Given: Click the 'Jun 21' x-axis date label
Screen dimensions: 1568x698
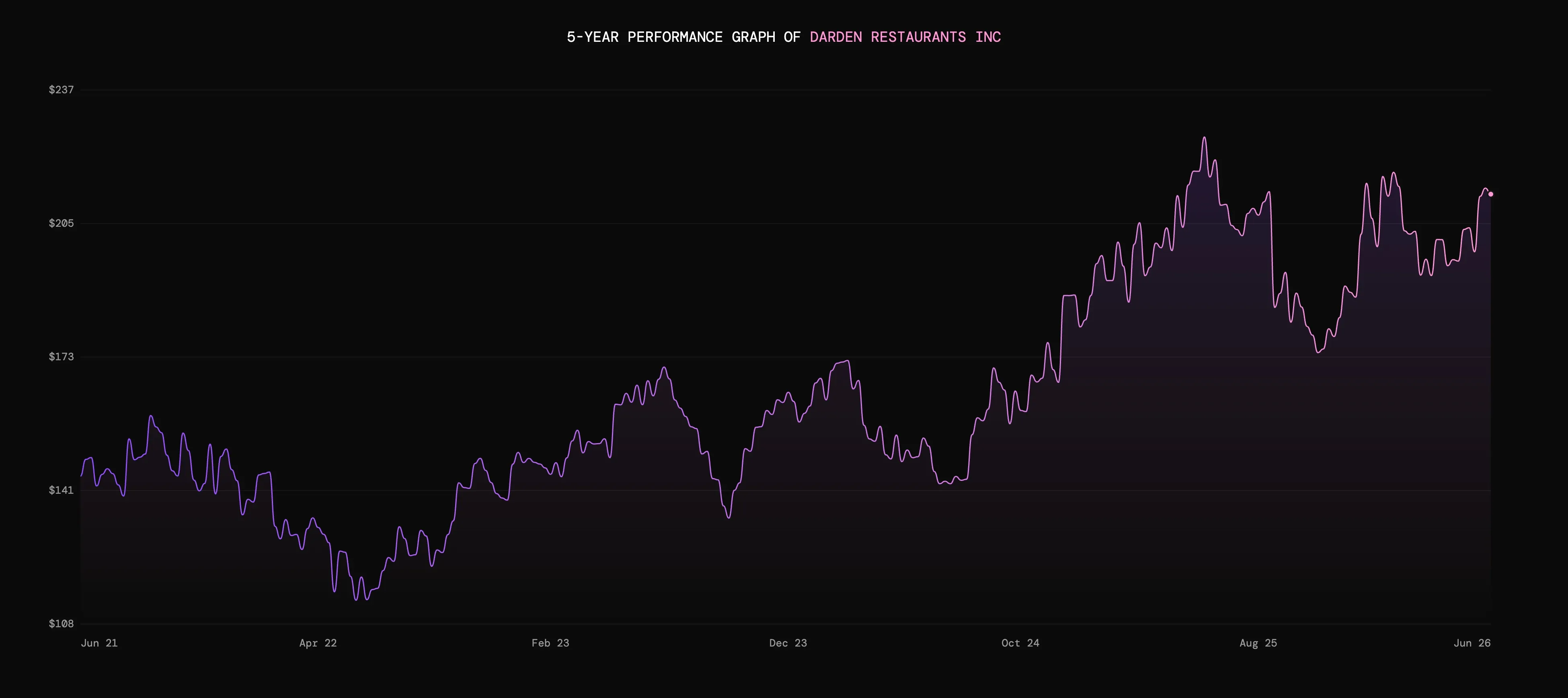Looking at the screenshot, I should point(99,643).
